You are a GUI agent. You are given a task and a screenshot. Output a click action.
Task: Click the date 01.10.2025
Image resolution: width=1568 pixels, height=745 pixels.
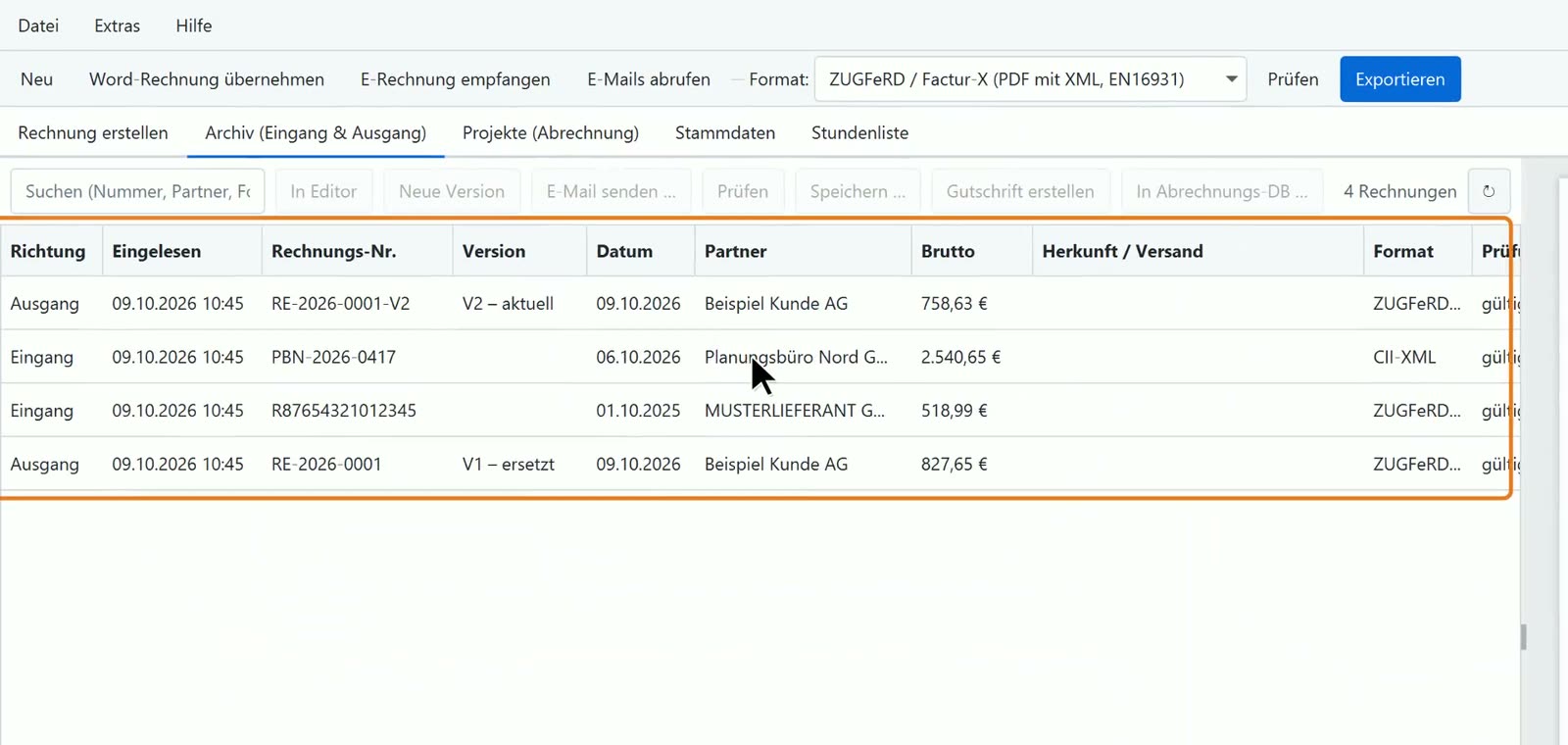(638, 411)
